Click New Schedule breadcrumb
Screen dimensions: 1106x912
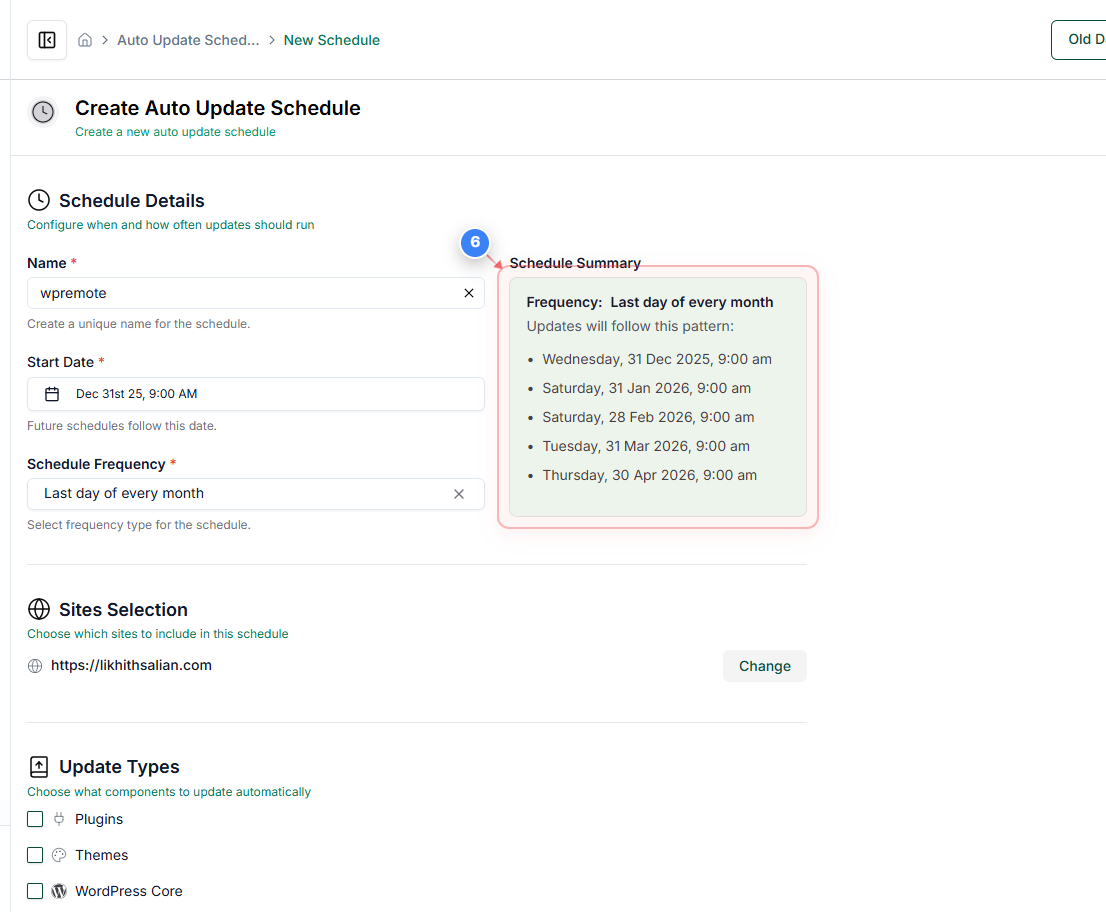pyautogui.click(x=332, y=40)
